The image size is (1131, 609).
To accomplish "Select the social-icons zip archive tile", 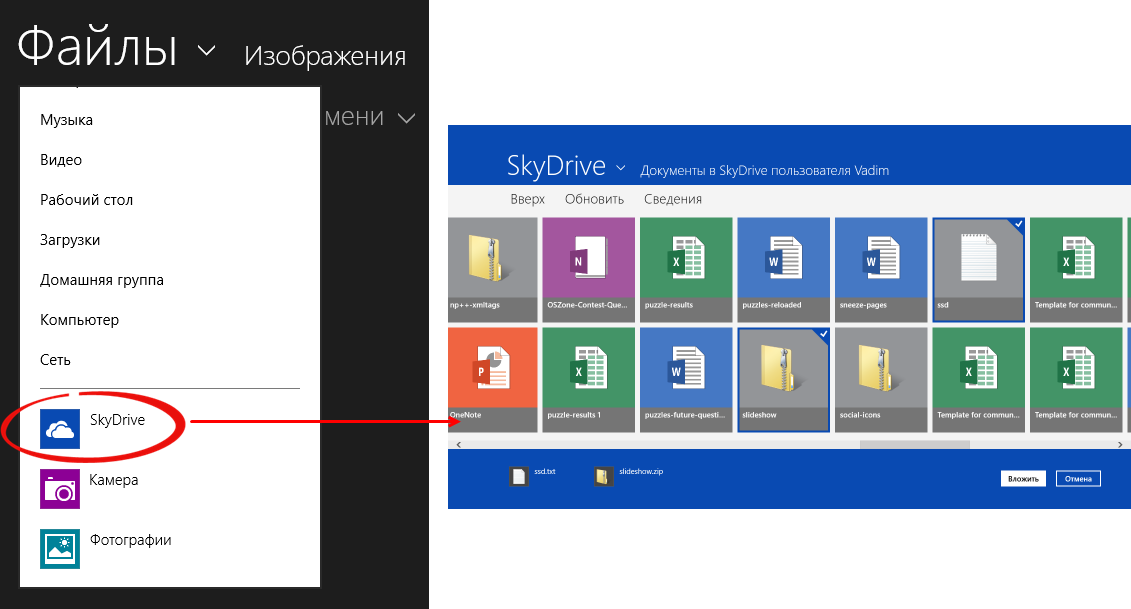I will tap(881, 380).
